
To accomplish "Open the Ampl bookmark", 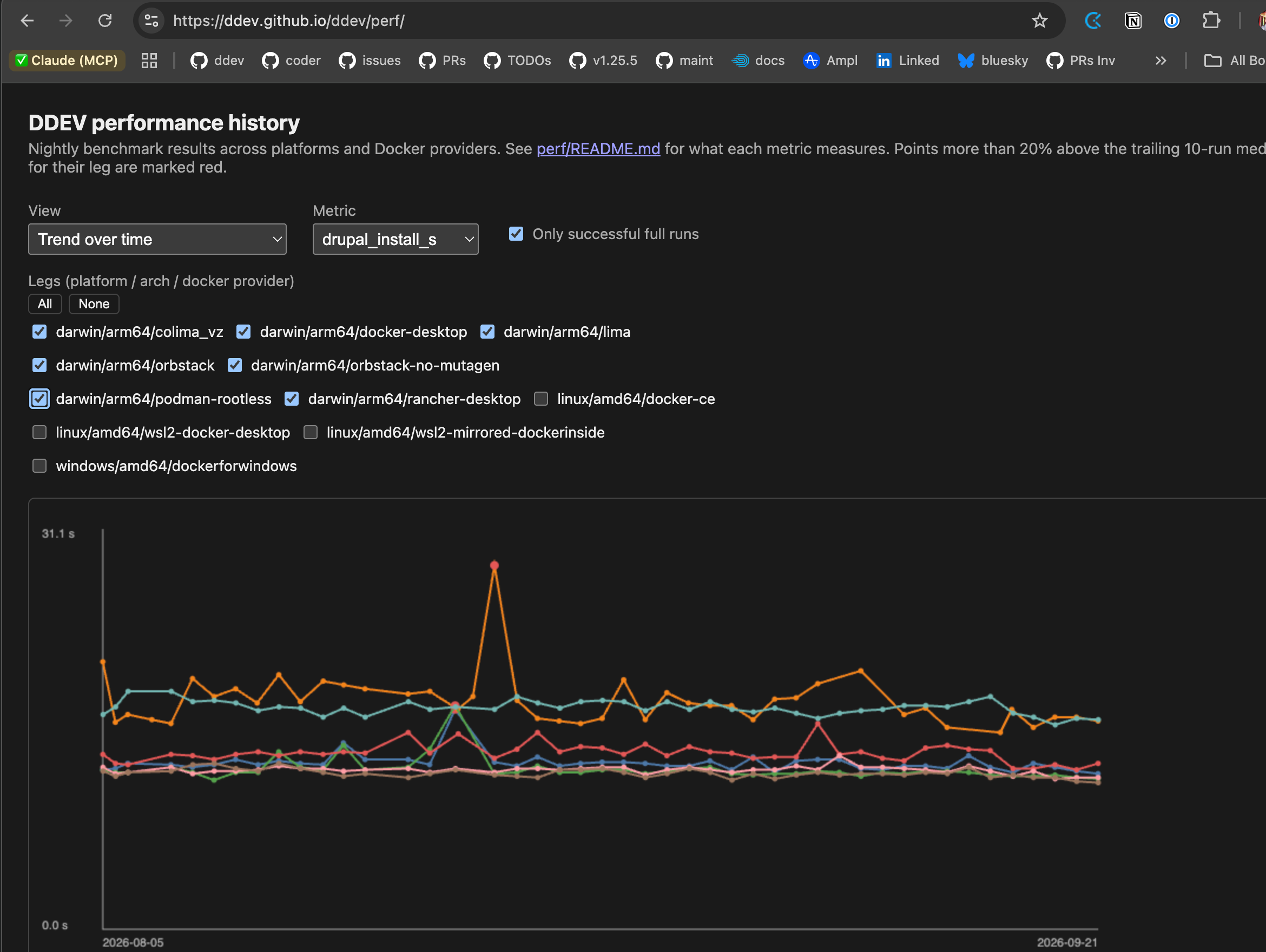I will click(830, 60).
